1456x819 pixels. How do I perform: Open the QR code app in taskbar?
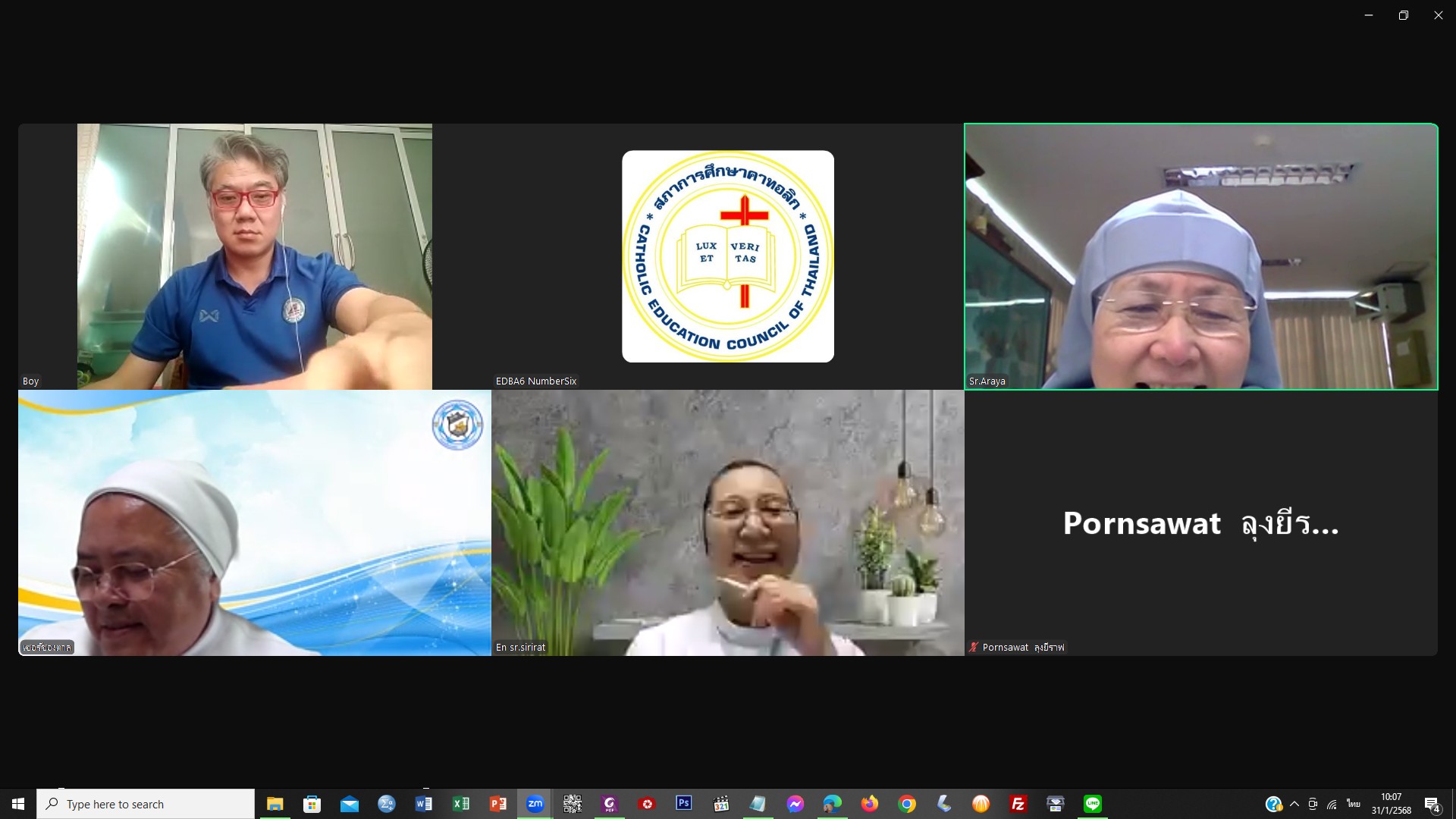pos(572,804)
